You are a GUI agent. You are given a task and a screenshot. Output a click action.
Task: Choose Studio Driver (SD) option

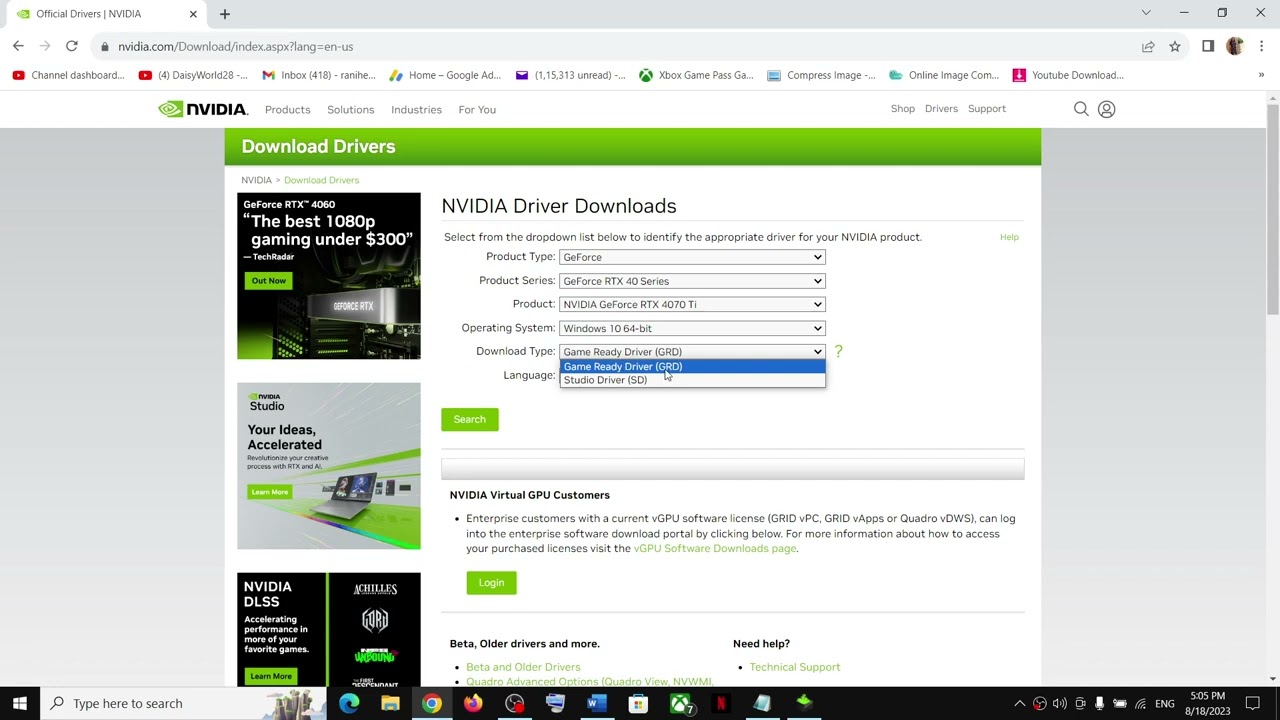click(692, 380)
